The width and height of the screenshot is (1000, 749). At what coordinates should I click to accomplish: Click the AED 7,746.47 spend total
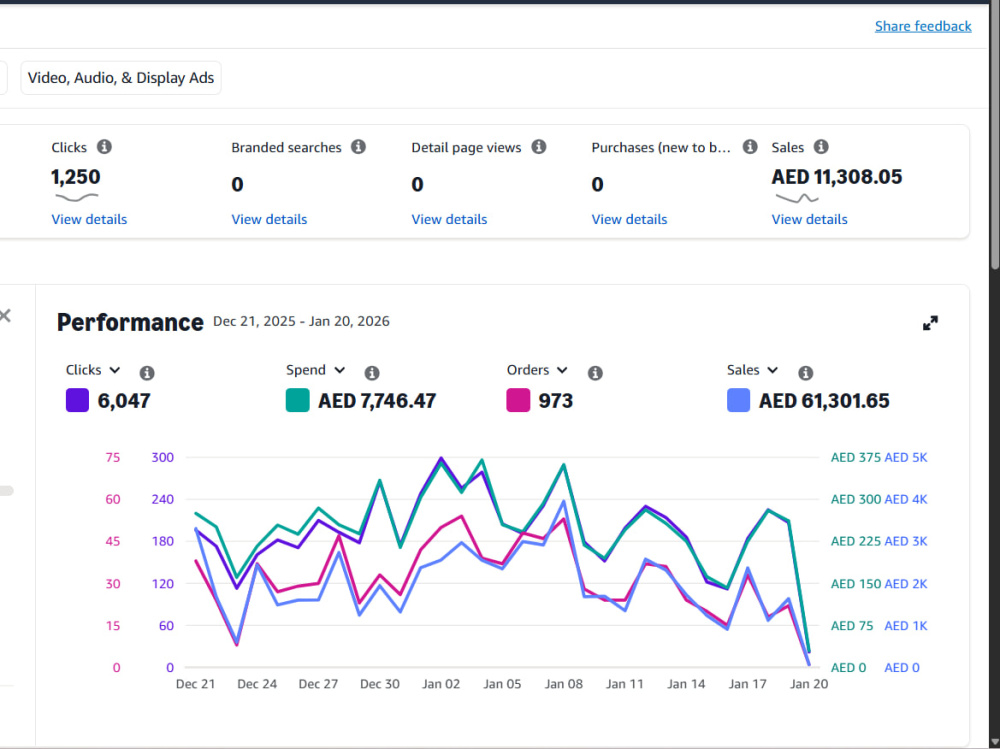coord(377,401)
